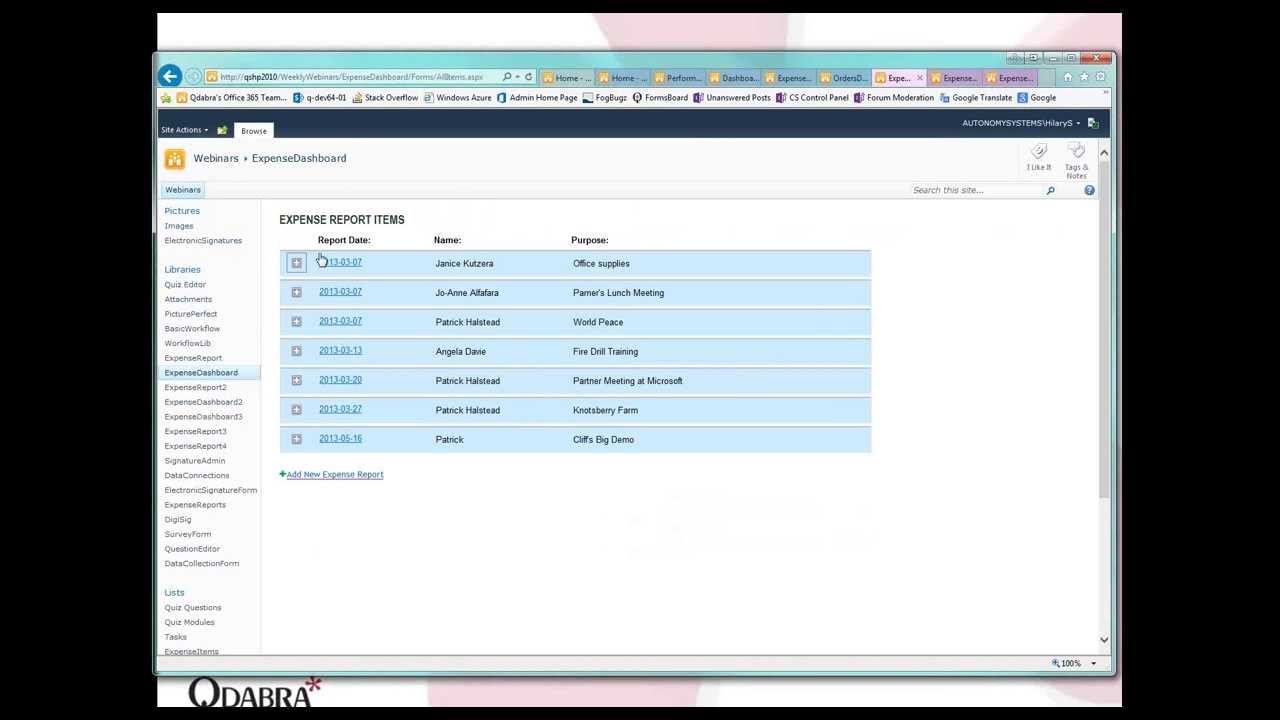Switch to the Performance browser tab
The image size is (1280, 720).
(x=677, y=78)
